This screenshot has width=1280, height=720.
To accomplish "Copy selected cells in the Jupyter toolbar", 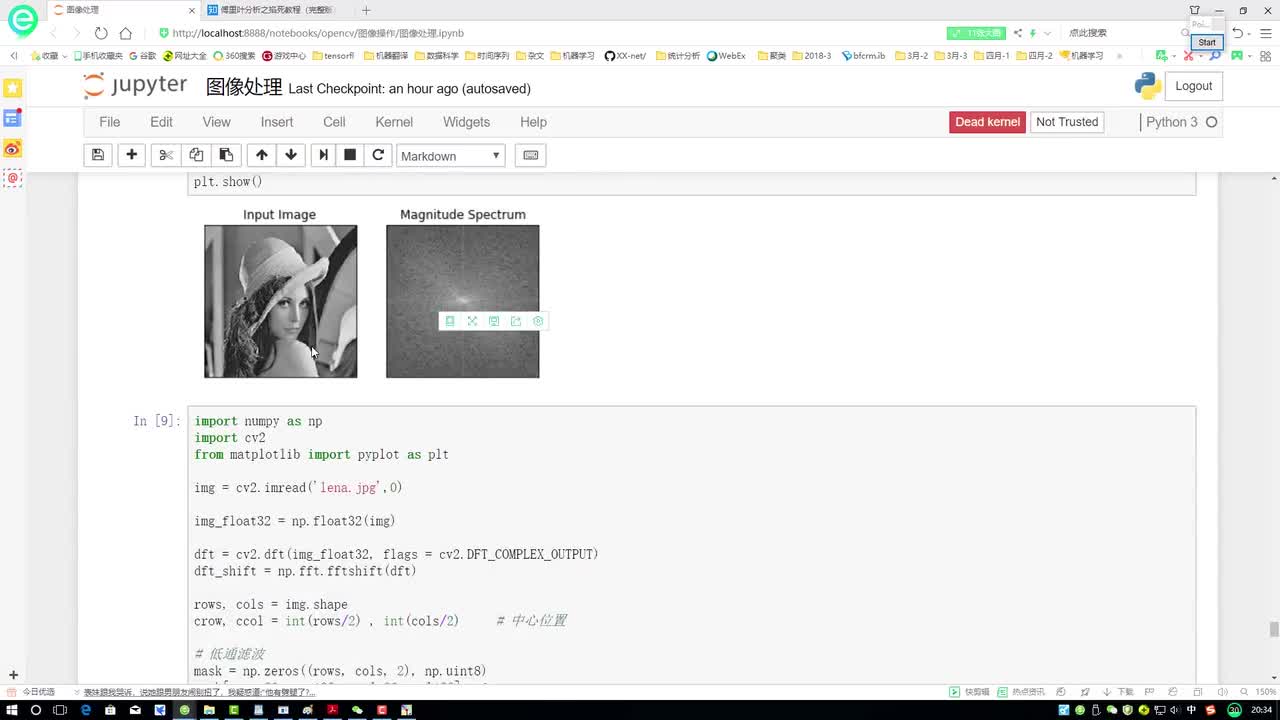I will 196,155.
